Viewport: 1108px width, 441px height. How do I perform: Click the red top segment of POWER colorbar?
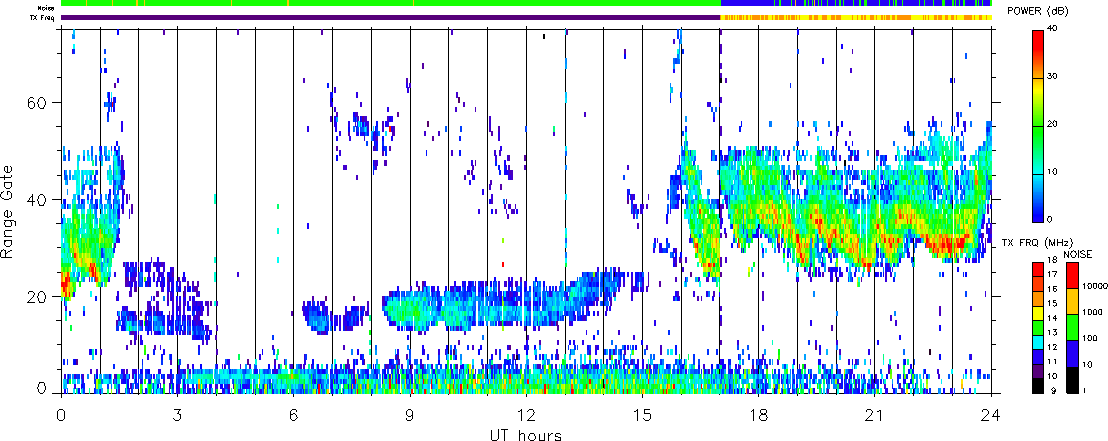(1038, 42)
